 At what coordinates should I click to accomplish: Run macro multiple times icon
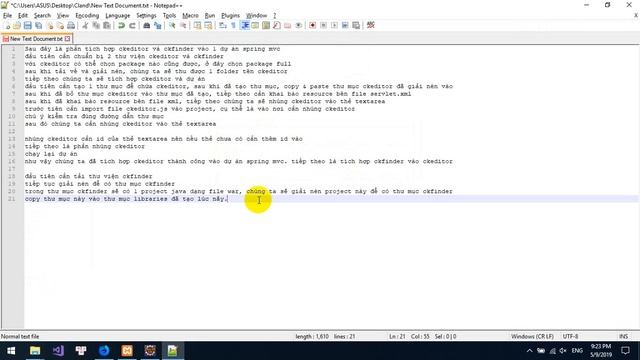pyautogui.click(x=345, y=26)
